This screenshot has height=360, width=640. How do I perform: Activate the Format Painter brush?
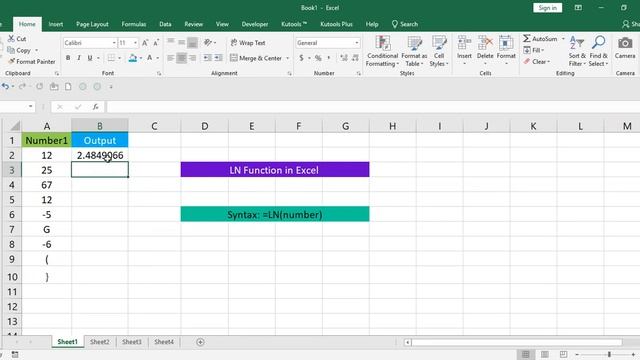11,62
